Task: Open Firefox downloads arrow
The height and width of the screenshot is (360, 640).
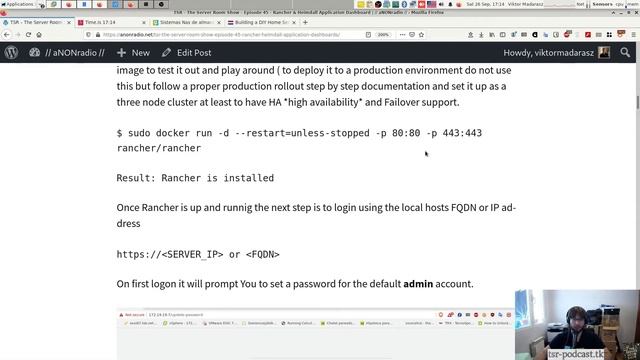Action: (x=481, y=35)
